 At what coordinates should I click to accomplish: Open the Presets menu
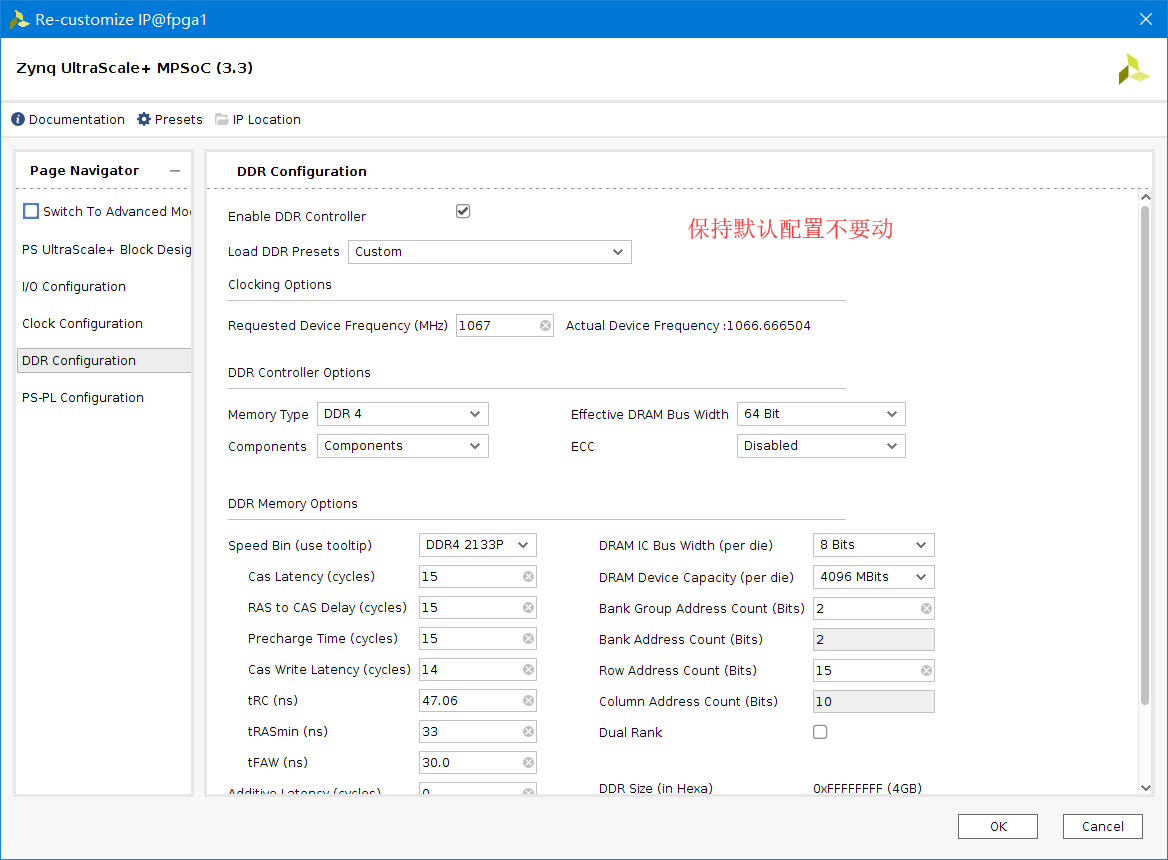[179, 119]
